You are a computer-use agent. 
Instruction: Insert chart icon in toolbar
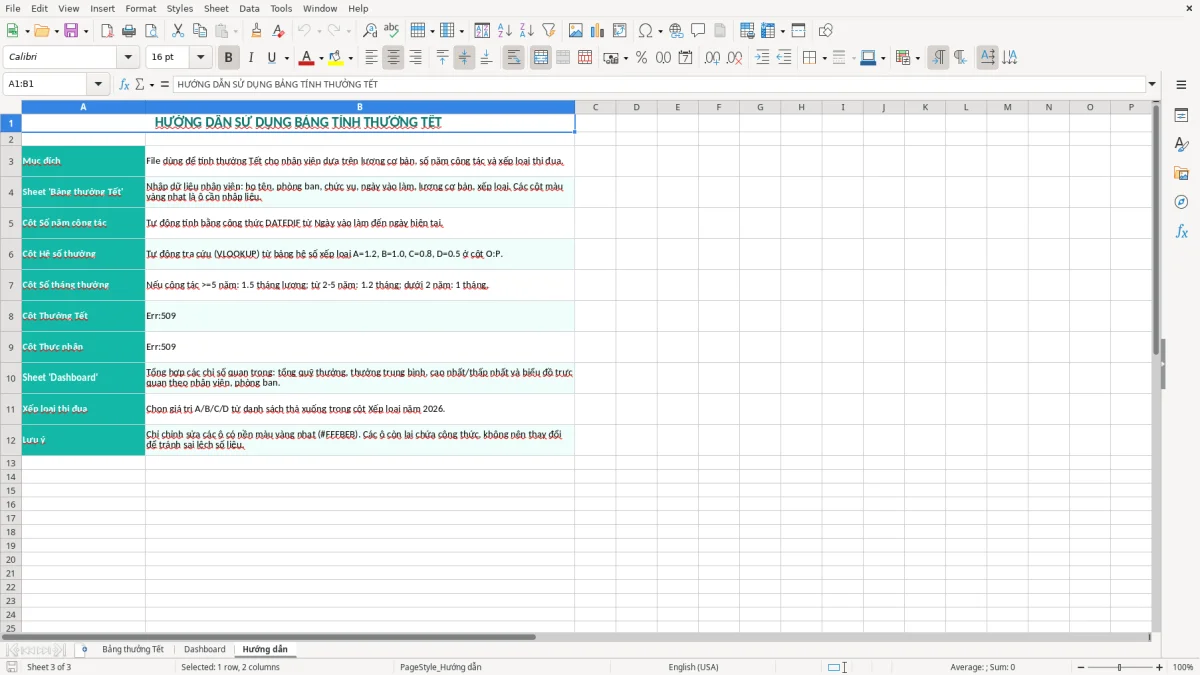[598, 31]
